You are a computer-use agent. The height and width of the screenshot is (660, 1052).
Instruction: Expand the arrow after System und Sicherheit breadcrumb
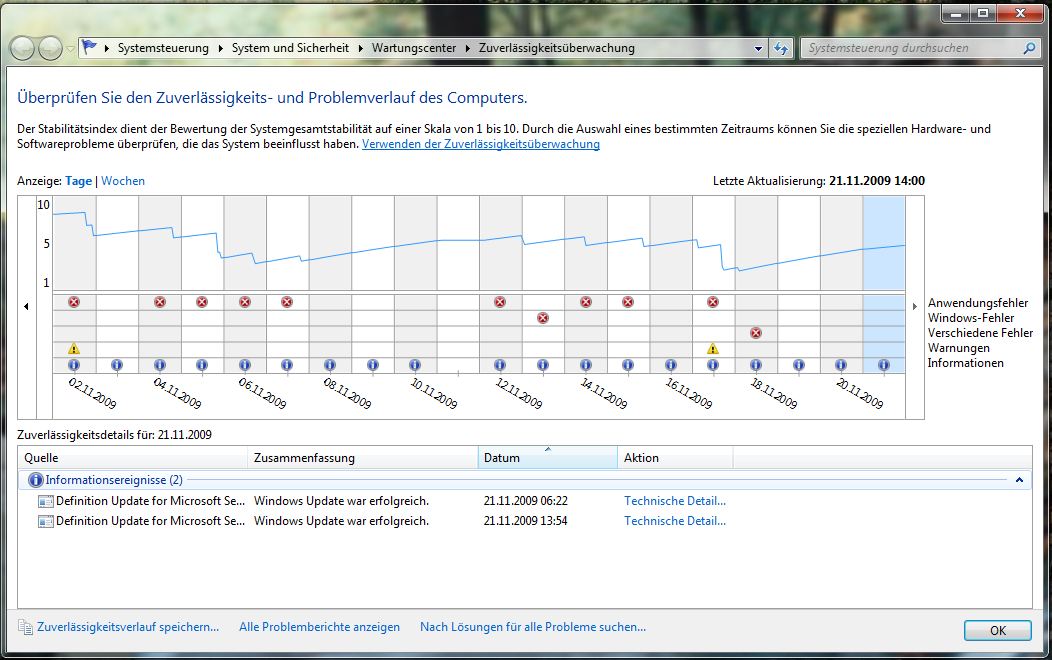360,48
